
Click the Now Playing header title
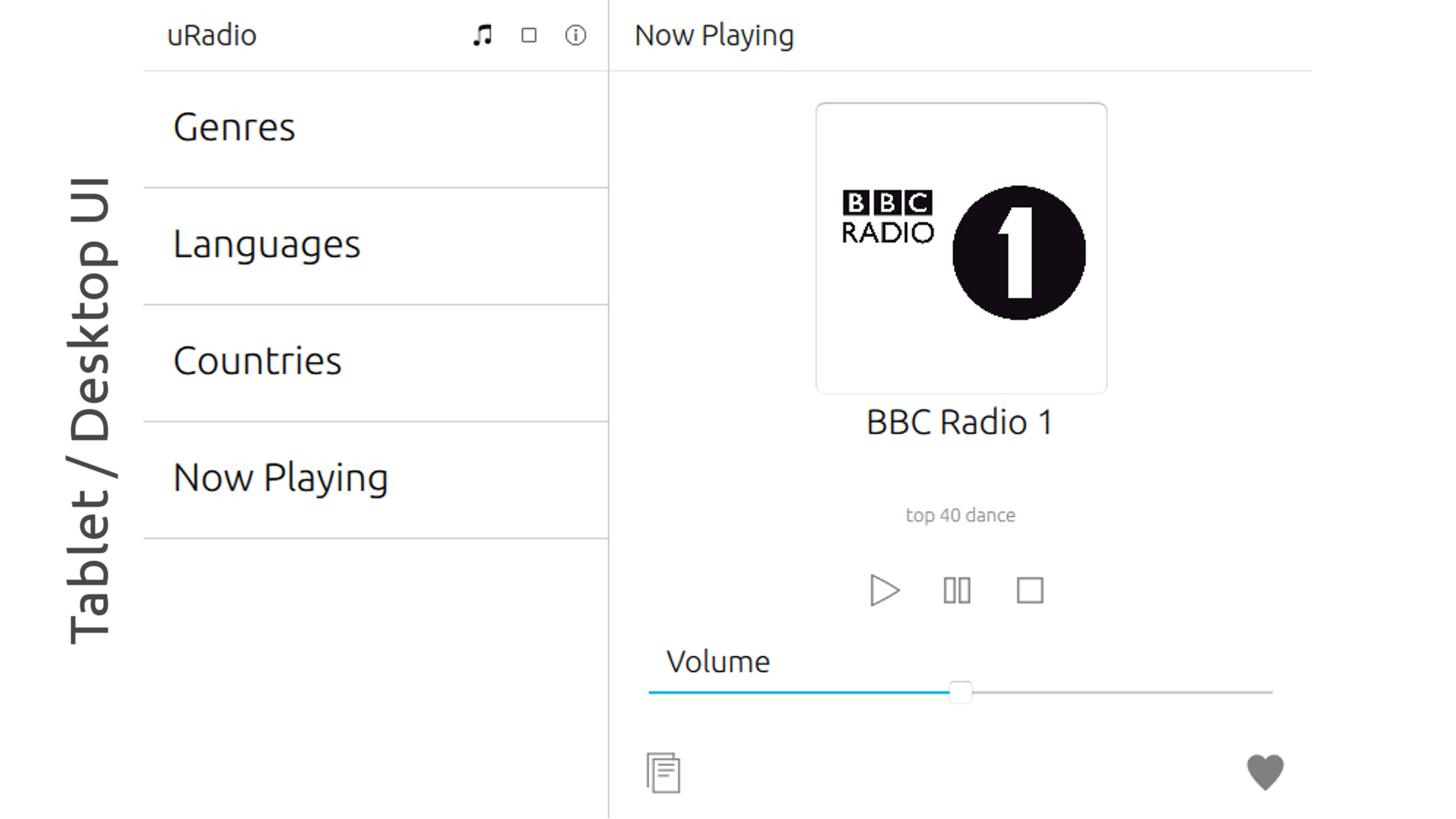(714, 36)
